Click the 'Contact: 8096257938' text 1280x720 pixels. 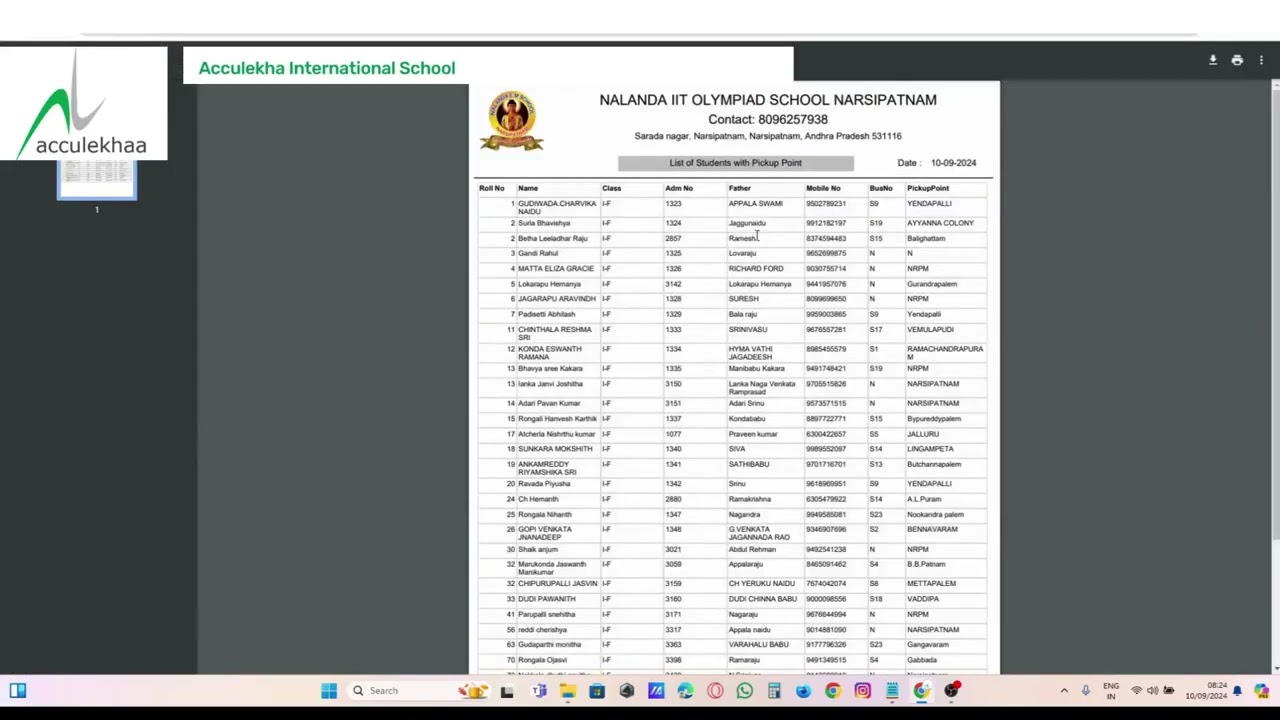768,119
